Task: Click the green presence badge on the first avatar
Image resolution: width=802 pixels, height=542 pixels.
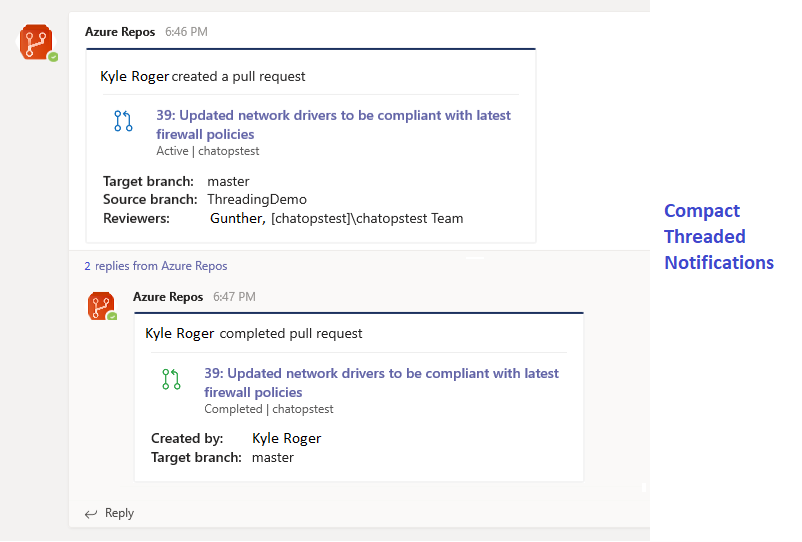Action: click(x=53, y=57)
